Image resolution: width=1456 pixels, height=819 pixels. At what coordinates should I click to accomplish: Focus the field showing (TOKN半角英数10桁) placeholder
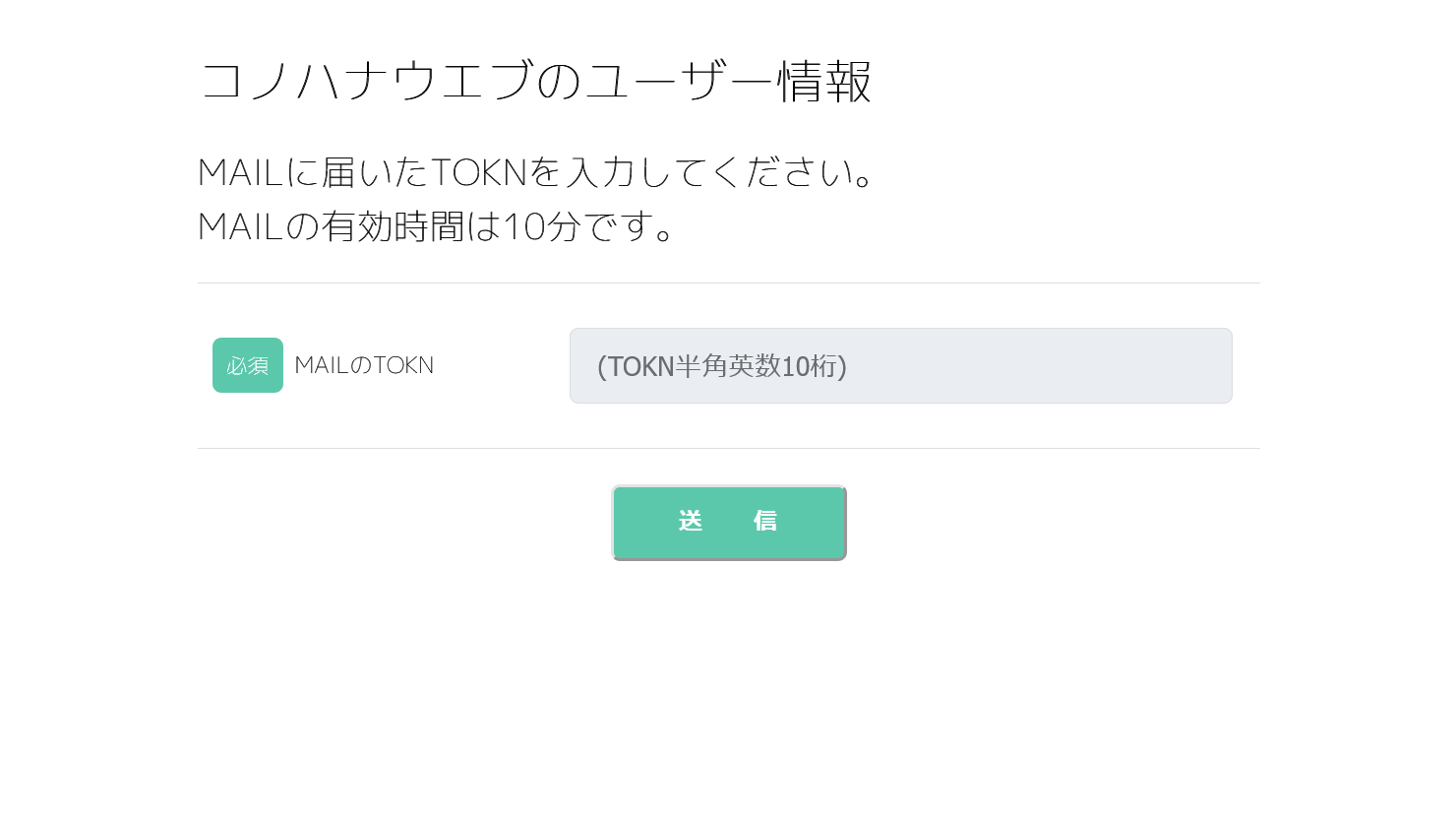[722, 366]
